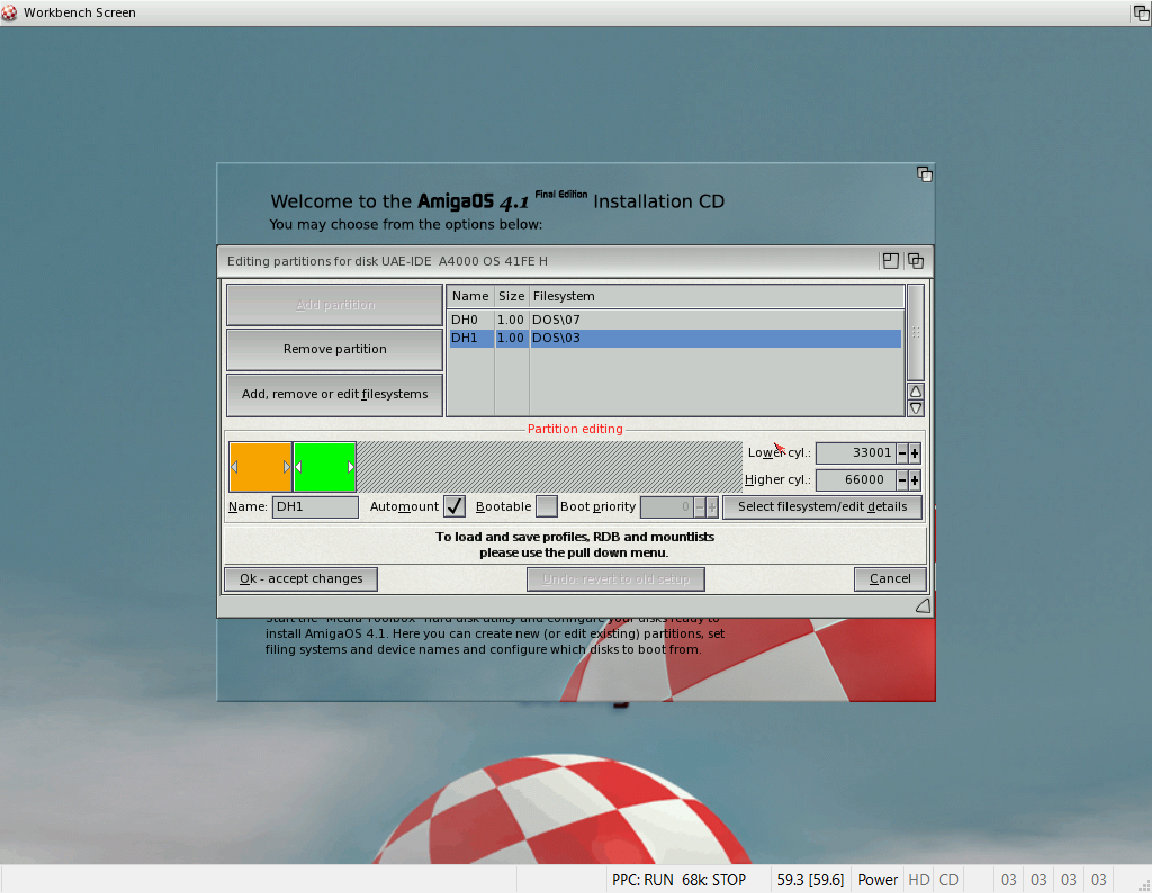The image size is (1152, 893).
Task: Click the Power indicator in status bar
Action: [877, 880]
